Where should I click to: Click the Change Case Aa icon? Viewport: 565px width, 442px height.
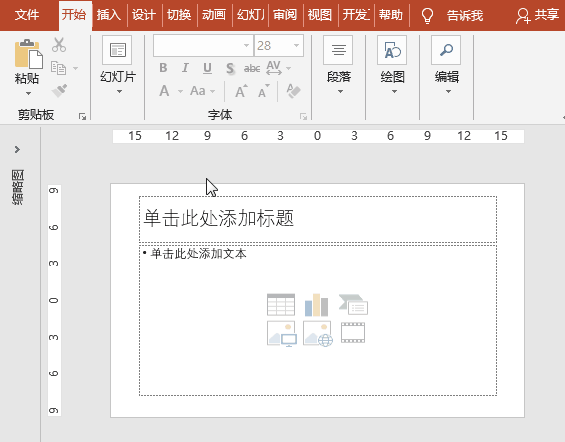[x=197, y=91]
